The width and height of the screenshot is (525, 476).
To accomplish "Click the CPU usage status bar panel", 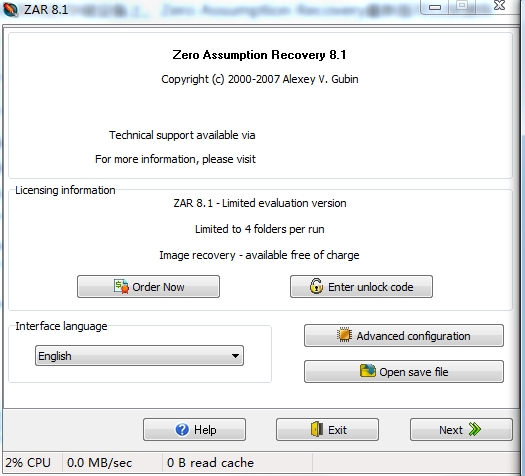I will [x=32, y=463].
